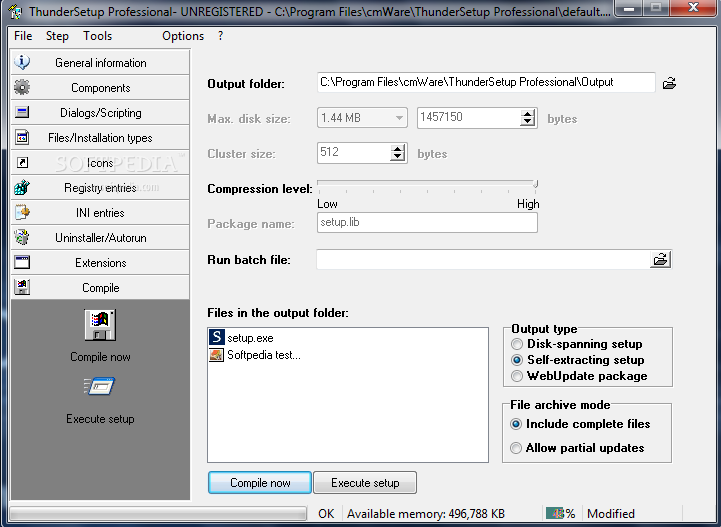Click the Compile now button below file list

tap(260, 482)
